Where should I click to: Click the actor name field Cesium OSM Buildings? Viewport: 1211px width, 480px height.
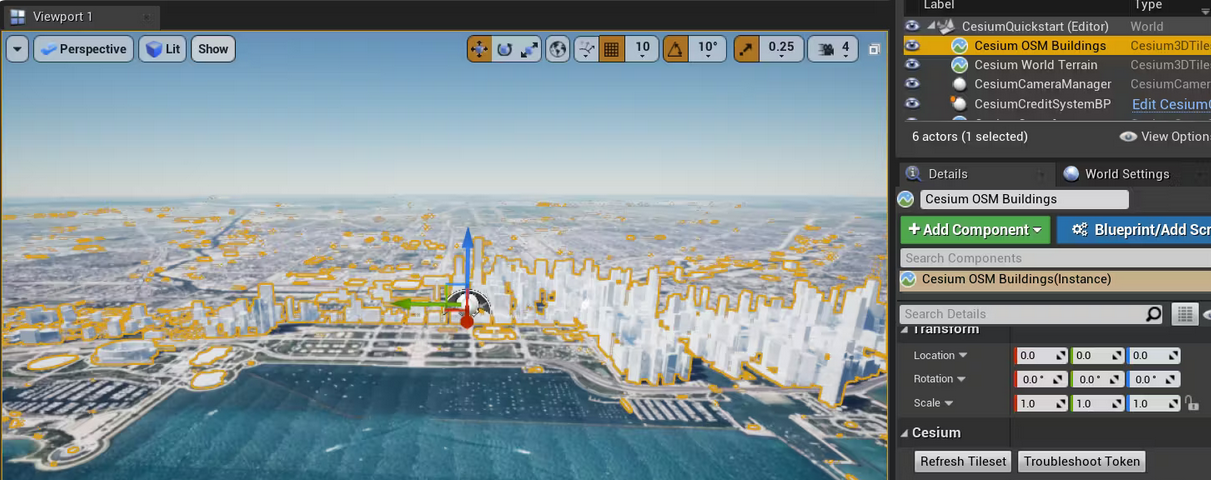click(1024, 199)
